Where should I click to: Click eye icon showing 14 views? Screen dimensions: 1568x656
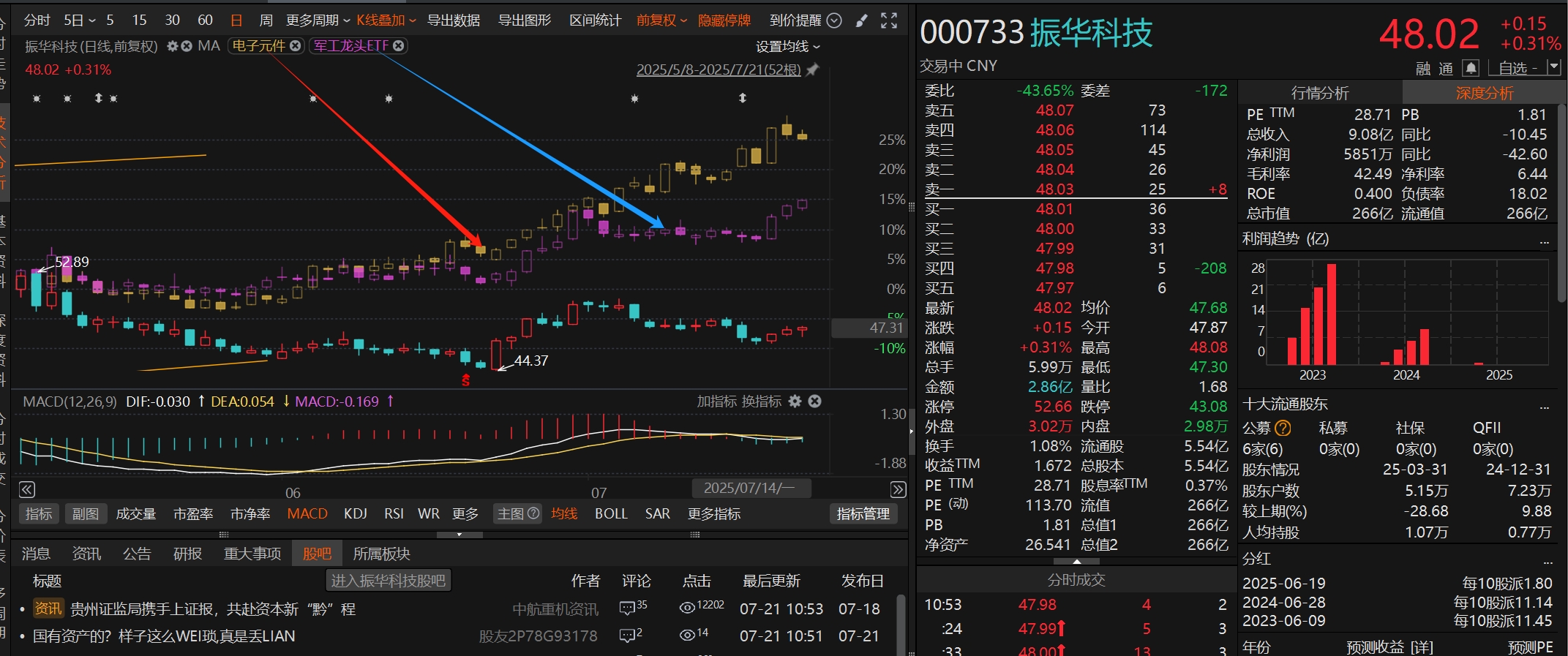click(687, 635)
